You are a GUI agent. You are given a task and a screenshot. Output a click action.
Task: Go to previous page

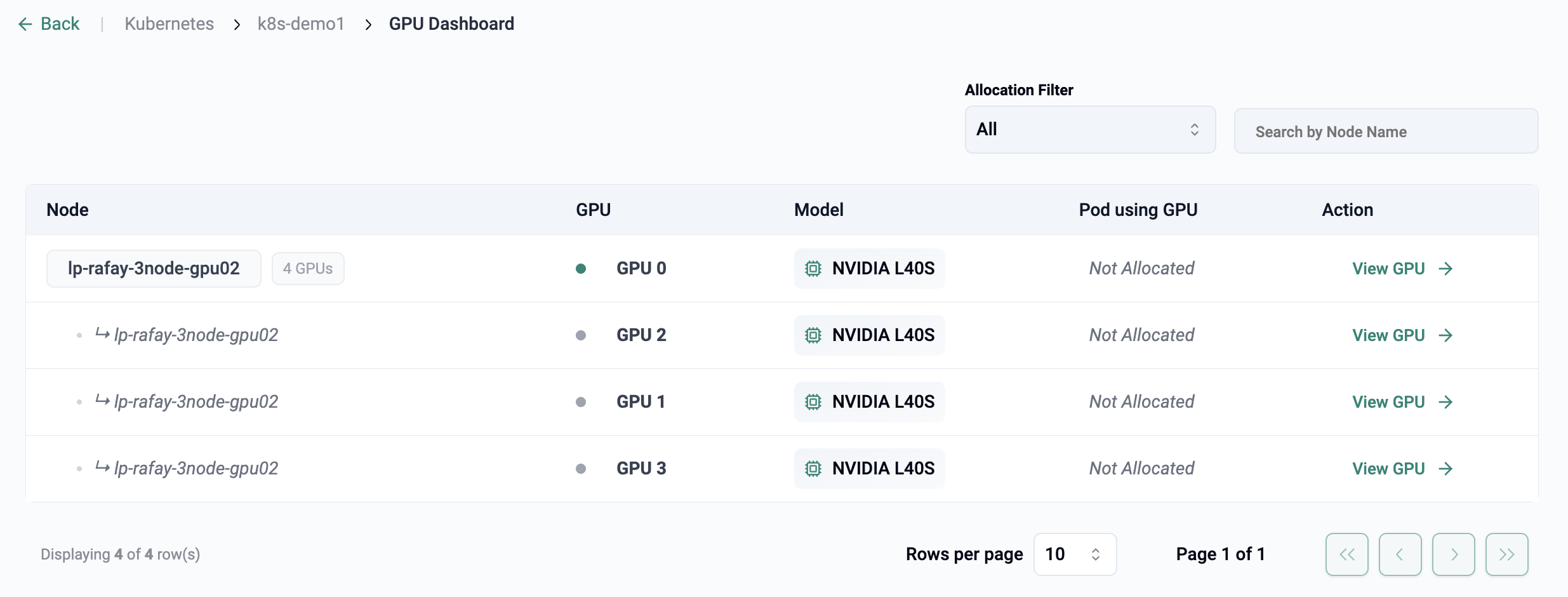pos(1400,554)
